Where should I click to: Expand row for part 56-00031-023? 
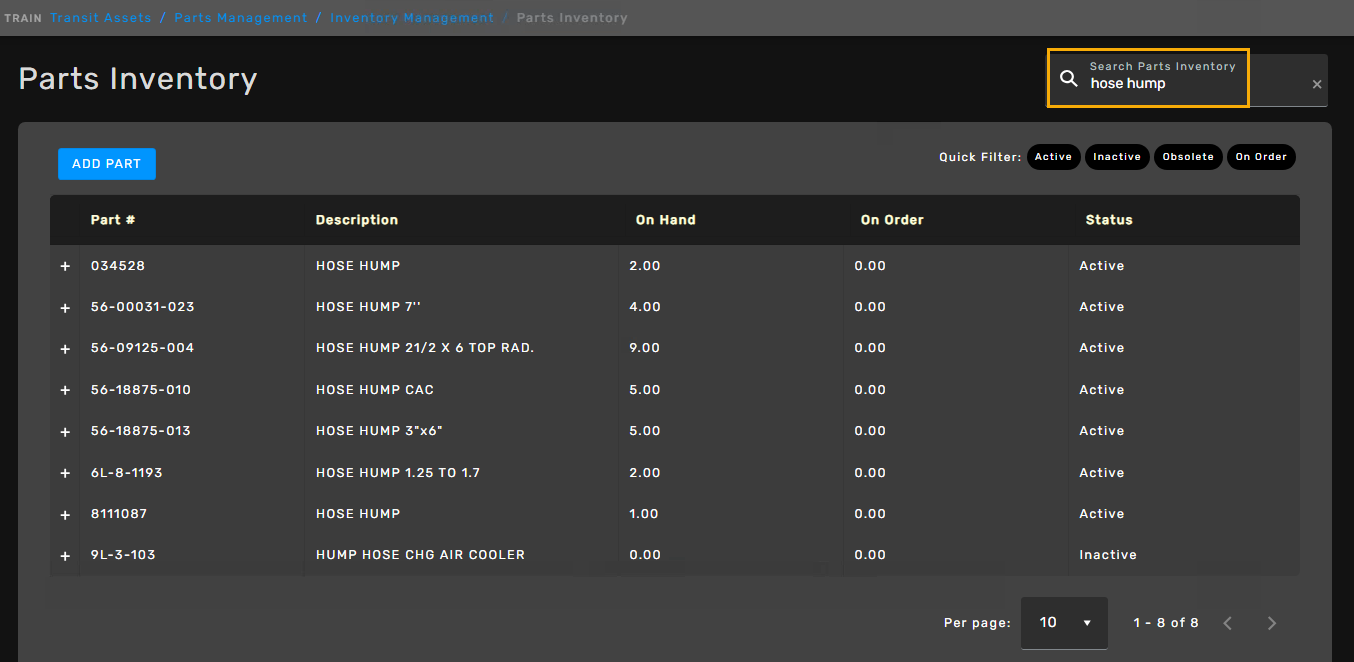(65, 308)
